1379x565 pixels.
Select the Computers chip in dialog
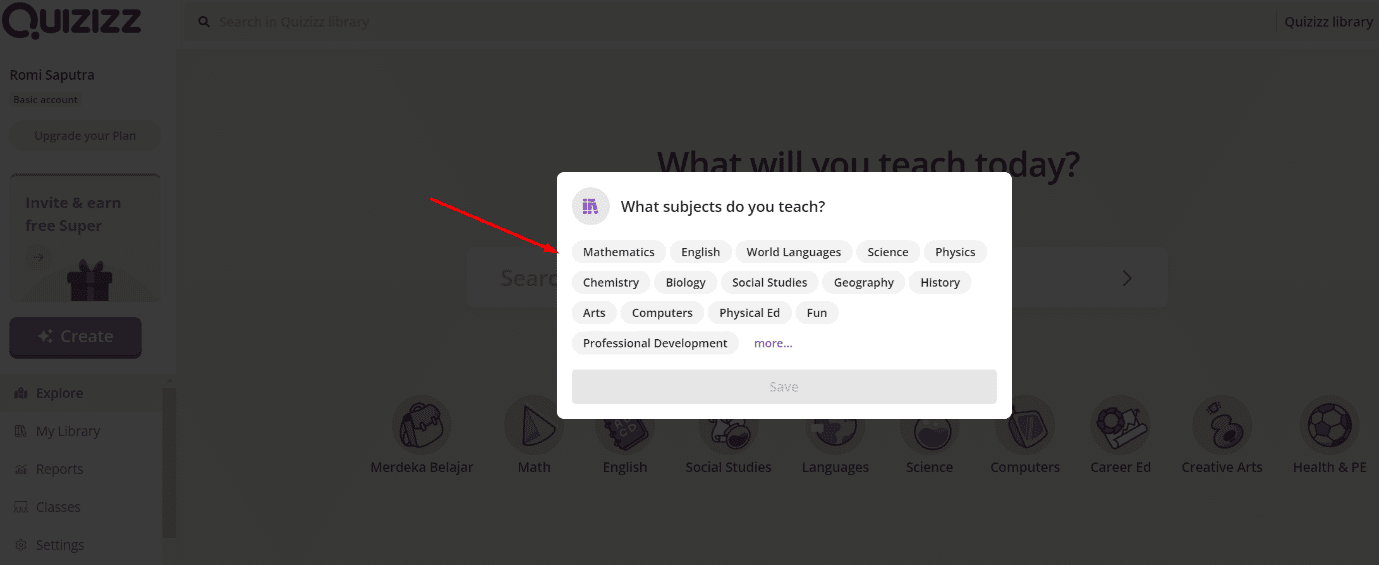point(662,312)
